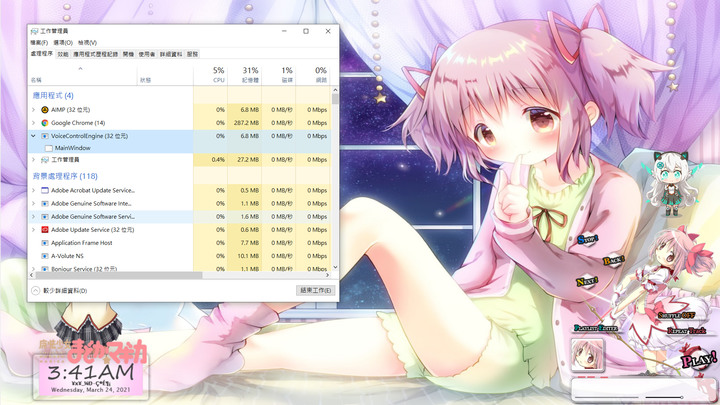720x405 pixels.
Task: Switch to the 服務 tab
Action: point(192,54)
